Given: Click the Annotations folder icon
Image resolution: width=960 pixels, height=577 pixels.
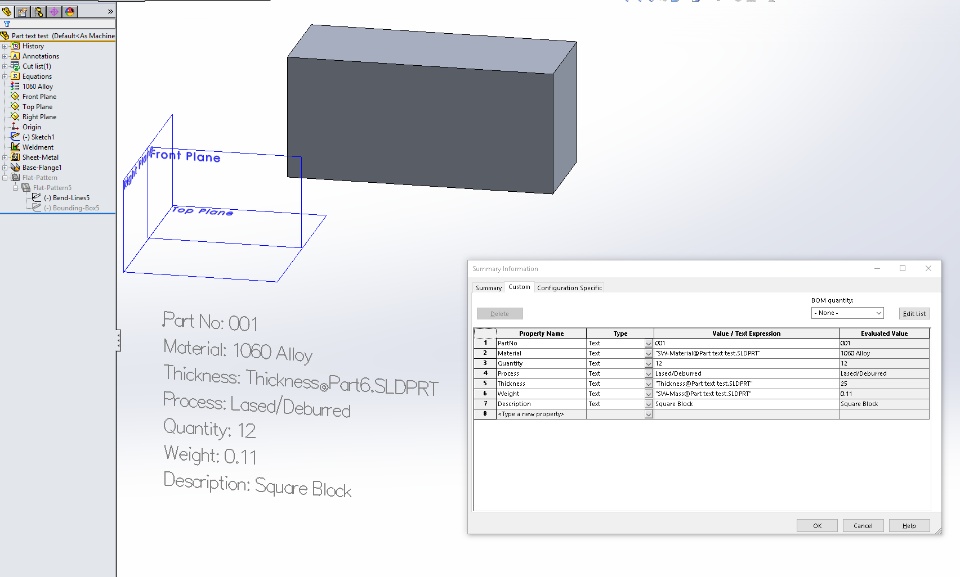Looking at the screenshot, I should coord(16,56).
